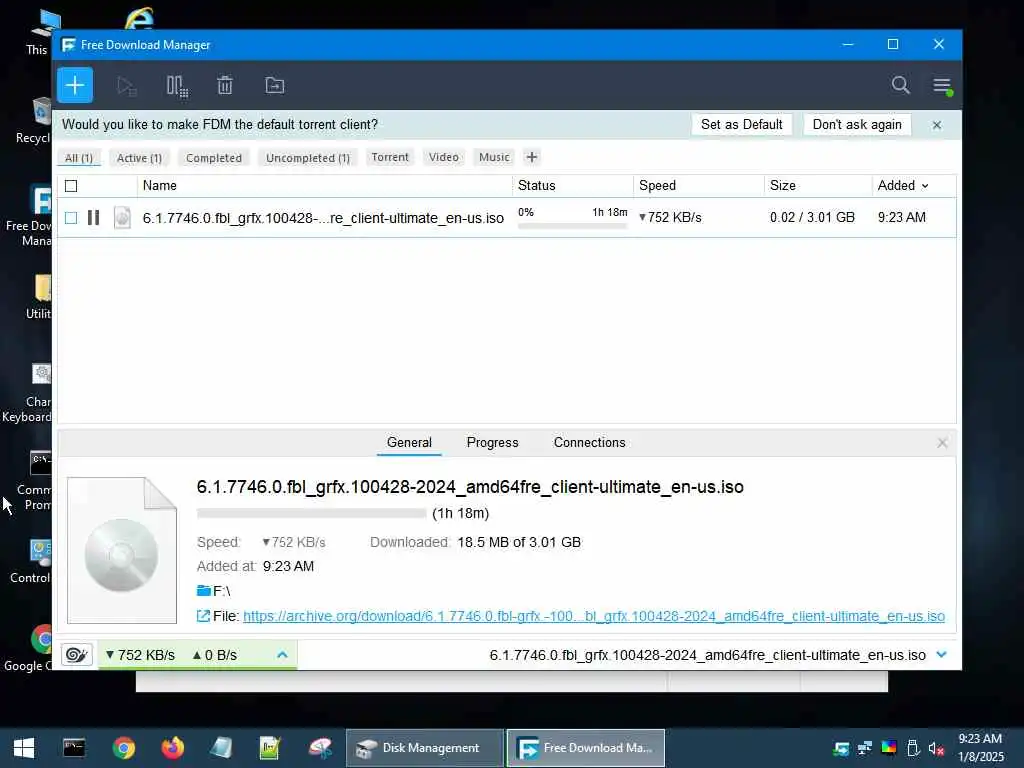Open Firefox from the taskbar
1024x768 pixels.
tap(172, 748)
